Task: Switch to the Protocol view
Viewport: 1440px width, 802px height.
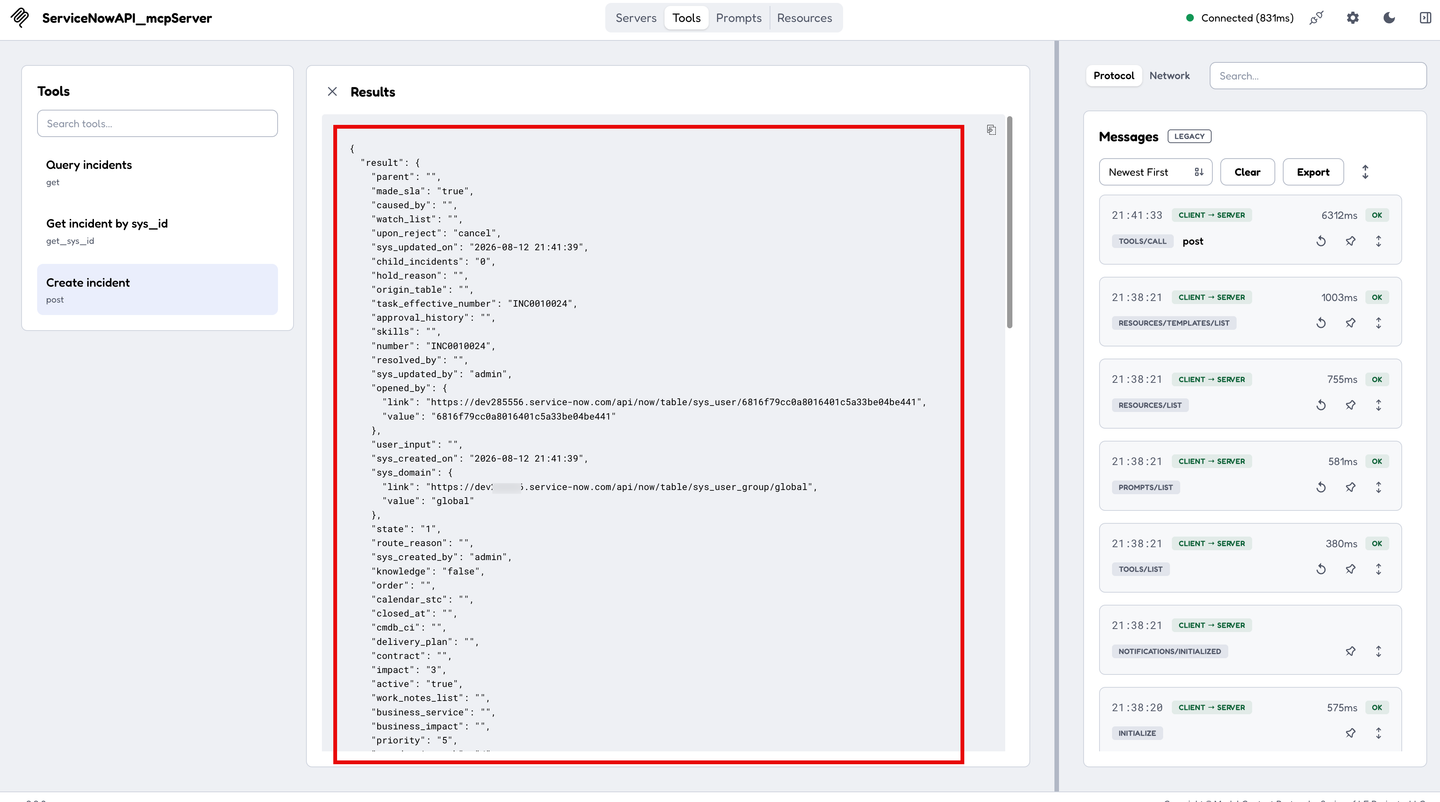Action: (1114, 76)
